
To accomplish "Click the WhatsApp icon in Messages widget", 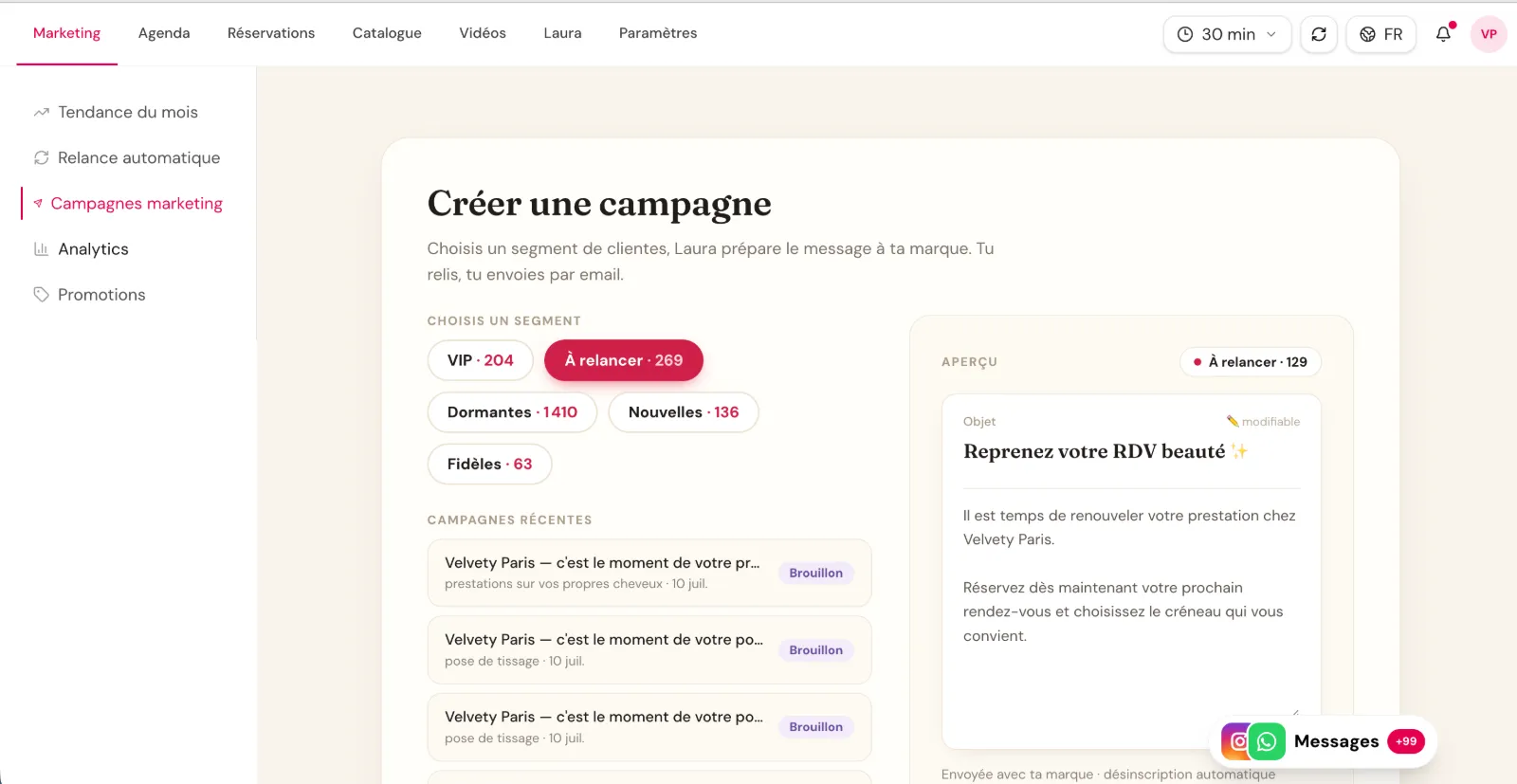I will [1267, 741].
